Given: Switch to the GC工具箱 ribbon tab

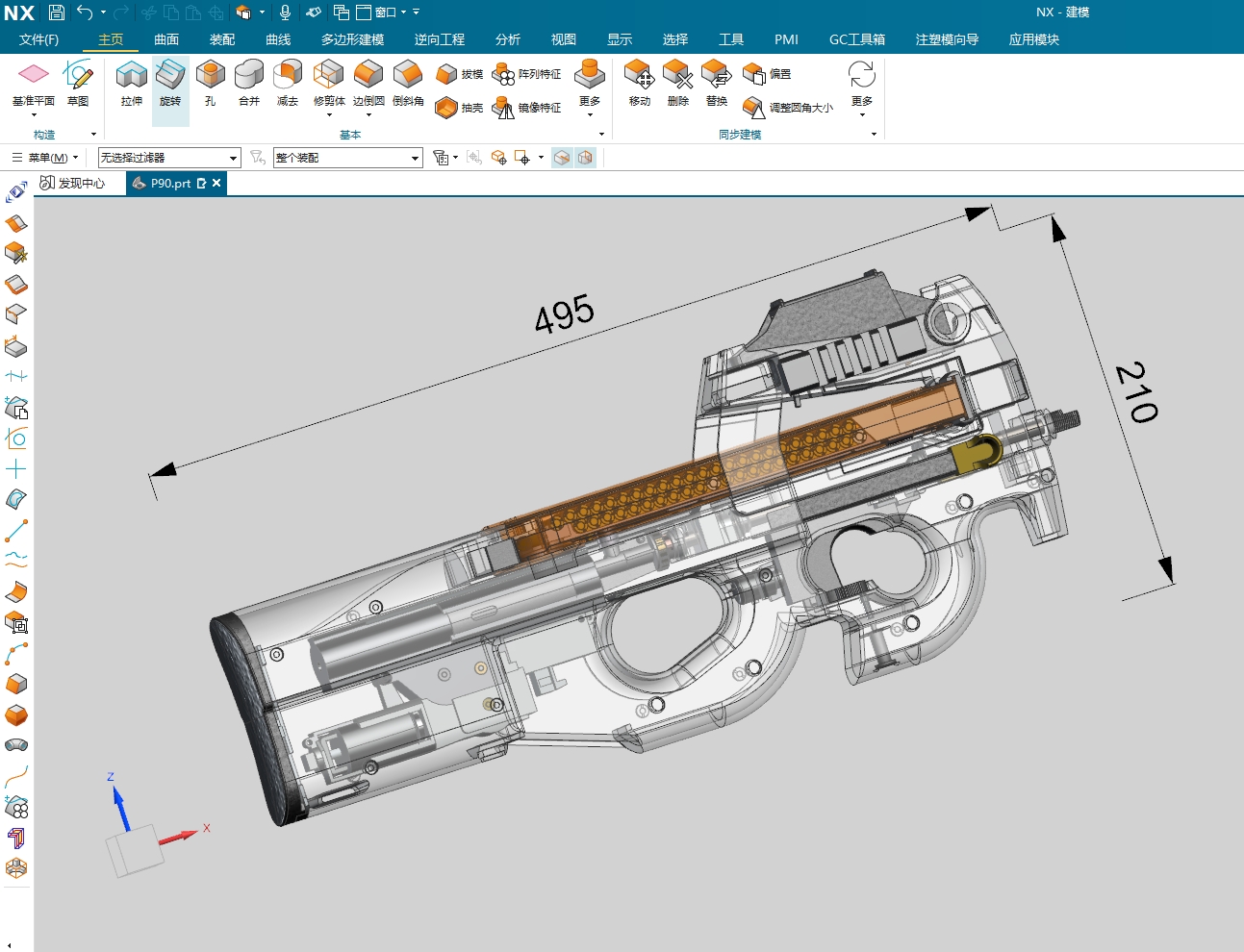Looking at the screenshot, I should pos(857,39).
